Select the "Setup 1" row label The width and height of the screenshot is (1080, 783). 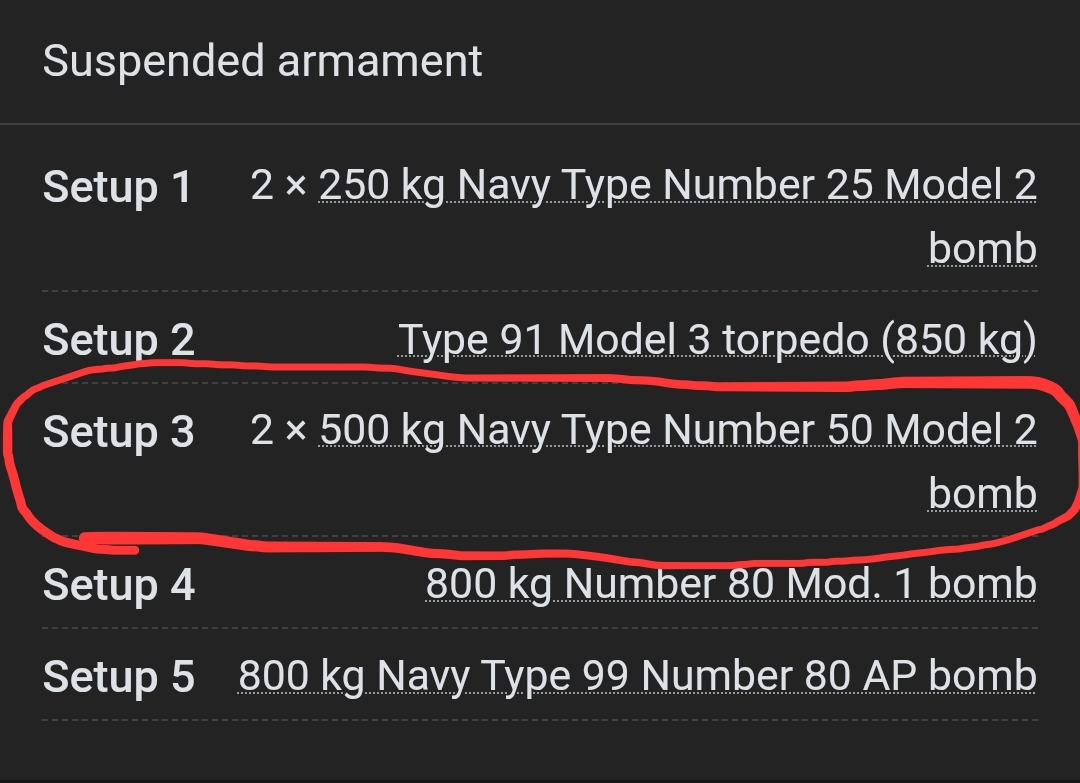click(117, 188)
